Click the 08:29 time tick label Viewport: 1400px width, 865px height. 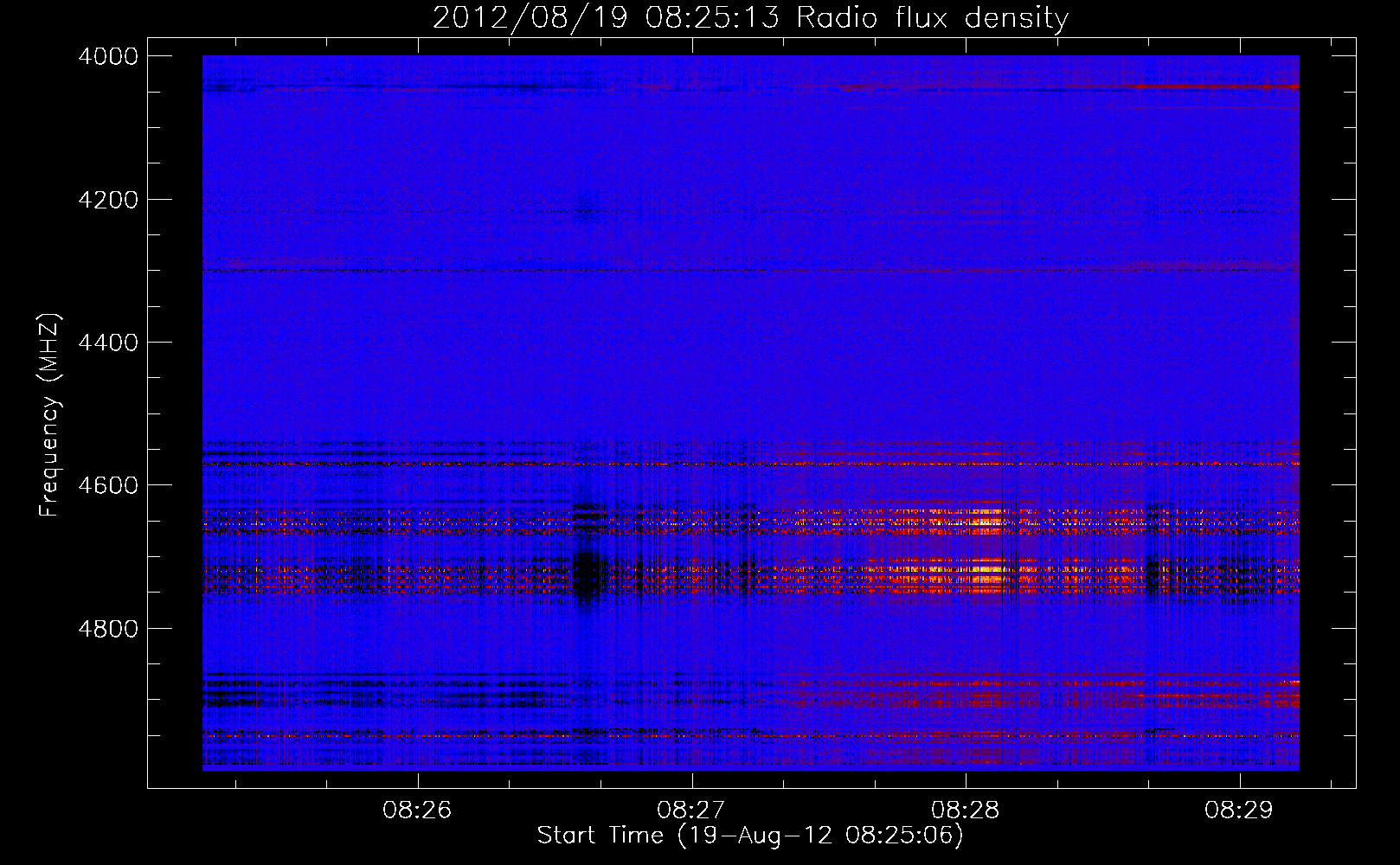point(1240,810)
